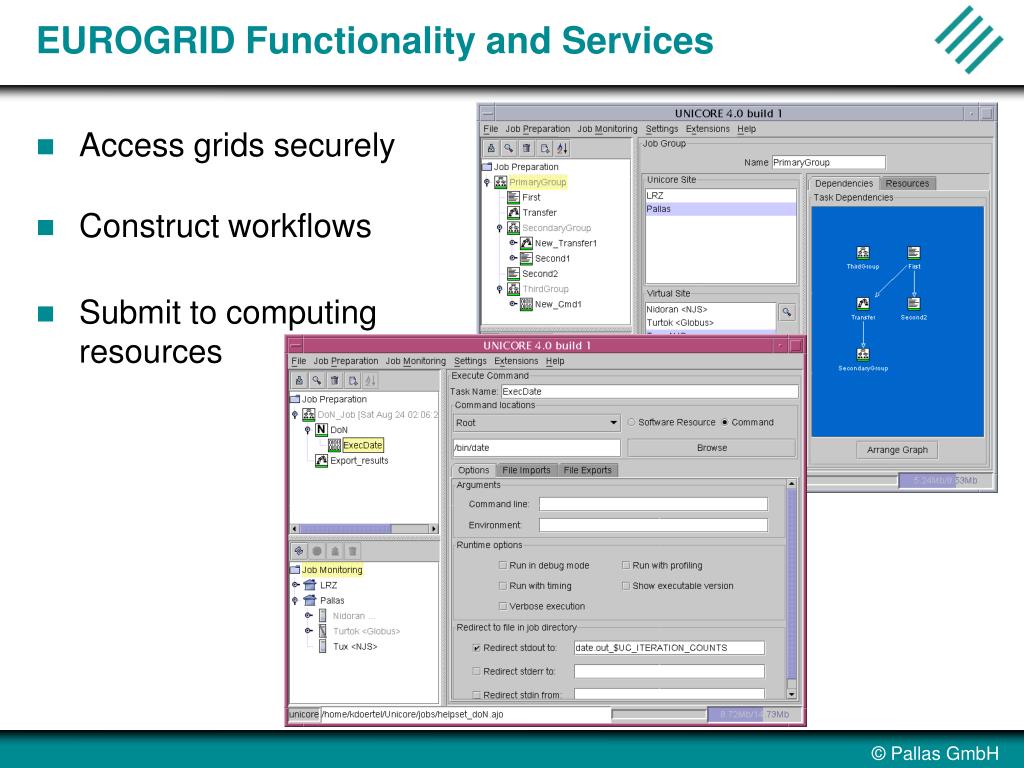Click the N icon beside DoN
This screenshot has height=768, width=1024.
point(321,429)
